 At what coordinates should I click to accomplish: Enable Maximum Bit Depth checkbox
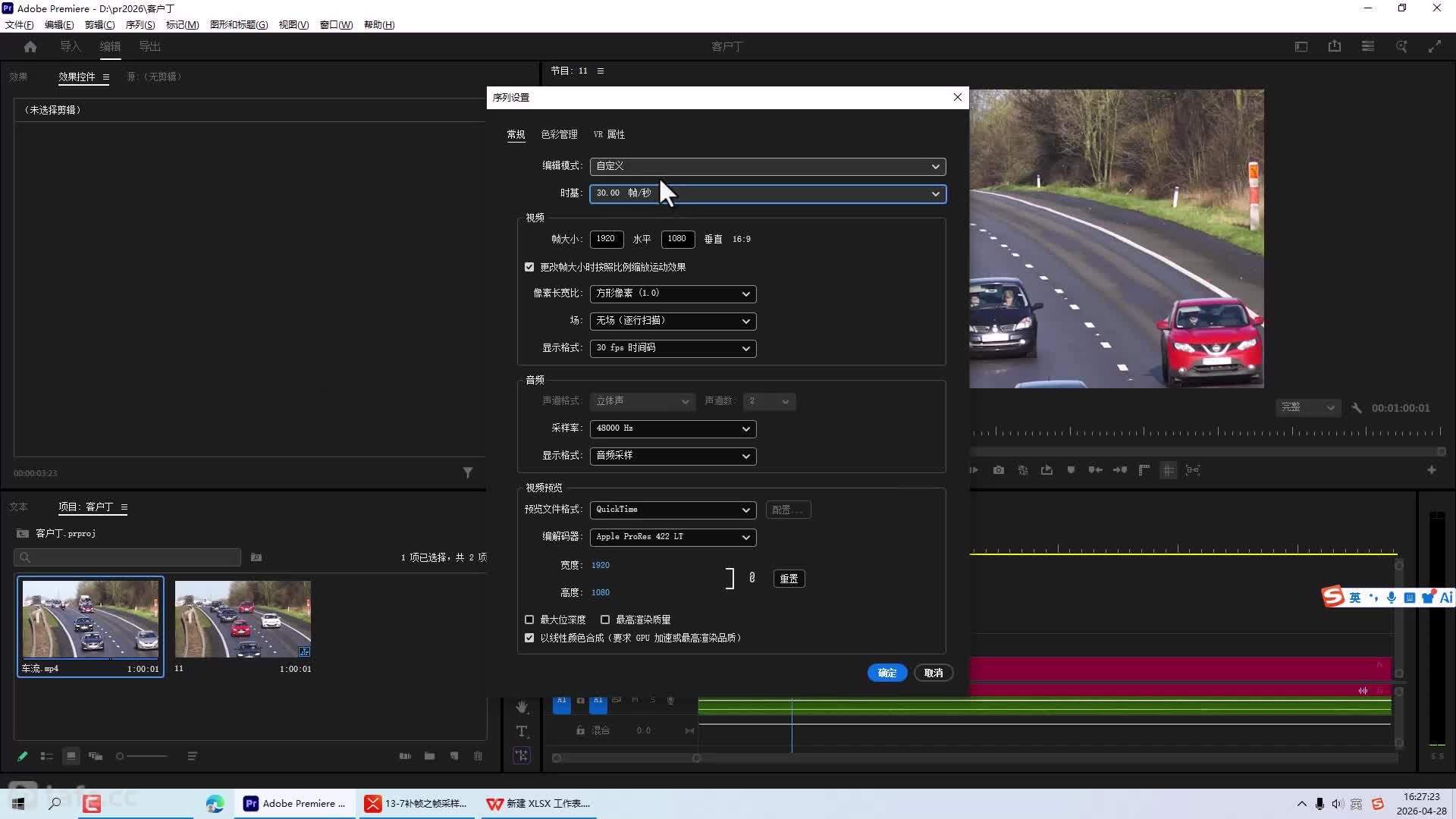pos(529,620)
